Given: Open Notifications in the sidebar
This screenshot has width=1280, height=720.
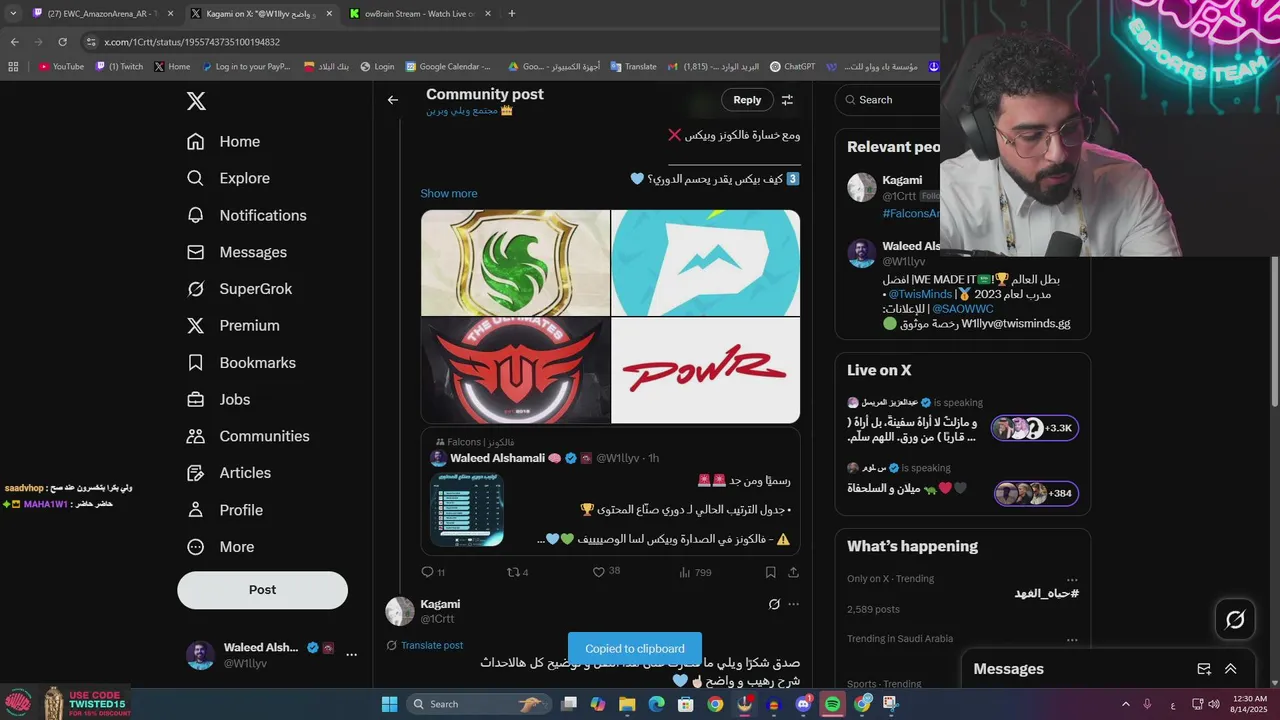Looking at the screenshot, I should tap(246, 215).
